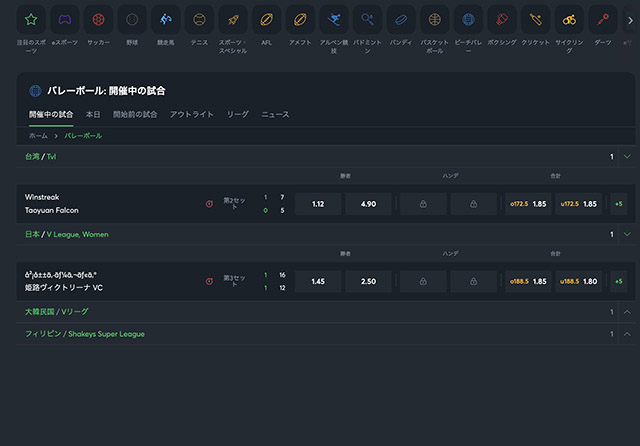Expand the Shakeys Super League section
The image size is (640, 446).
627,334
